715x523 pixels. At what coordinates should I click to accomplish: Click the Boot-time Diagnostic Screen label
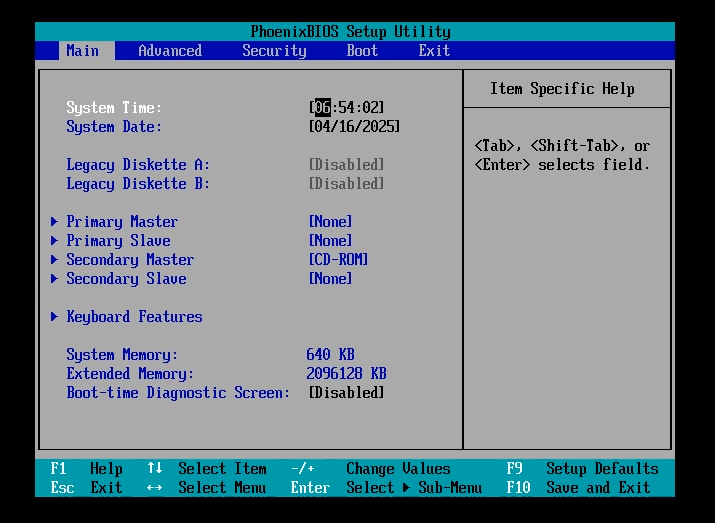pyautogui.click(x=178, y=393)
